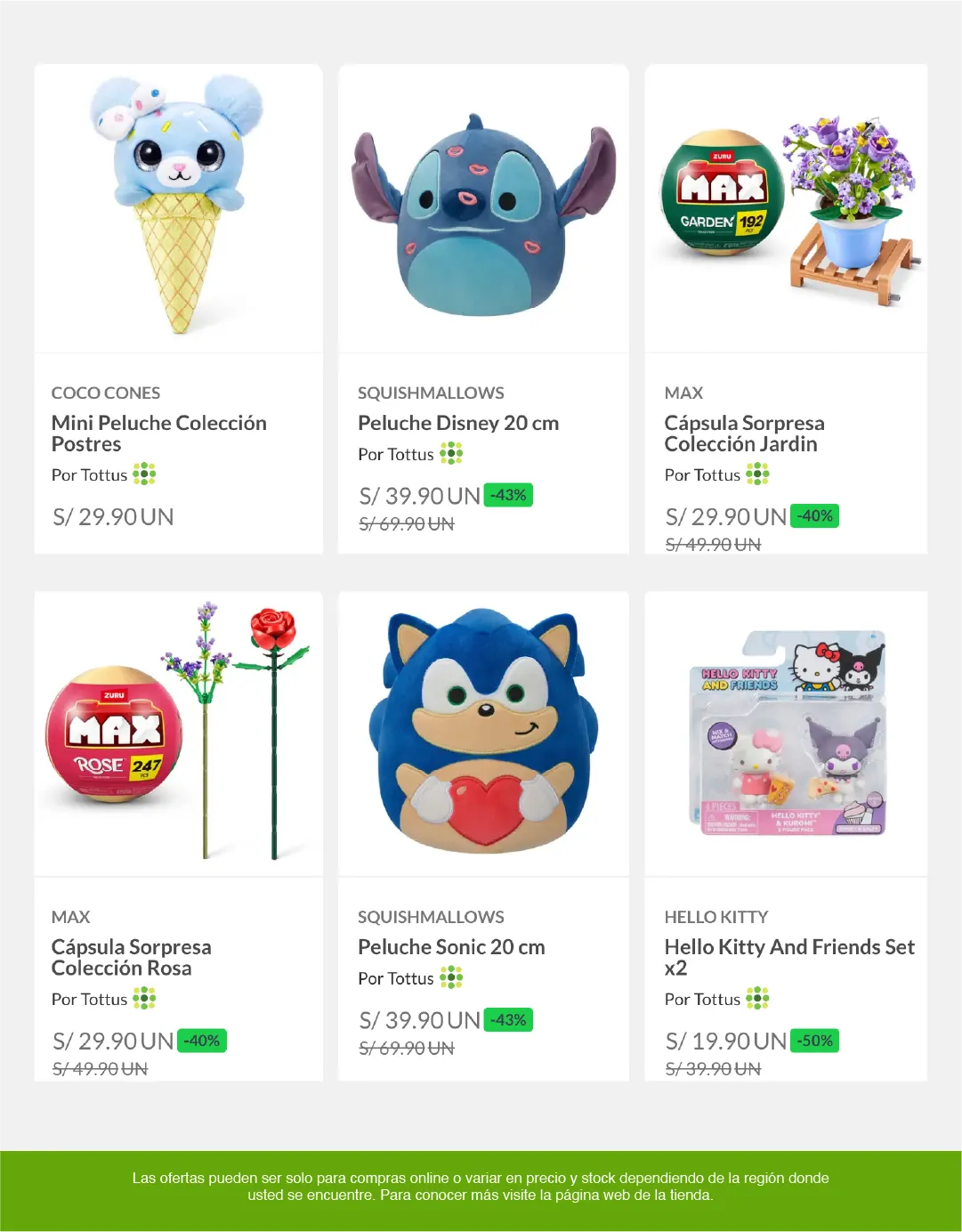Open the Cápsula Sorpresa Colección Jardin title

pyautogui.click(x=744, y=434)
